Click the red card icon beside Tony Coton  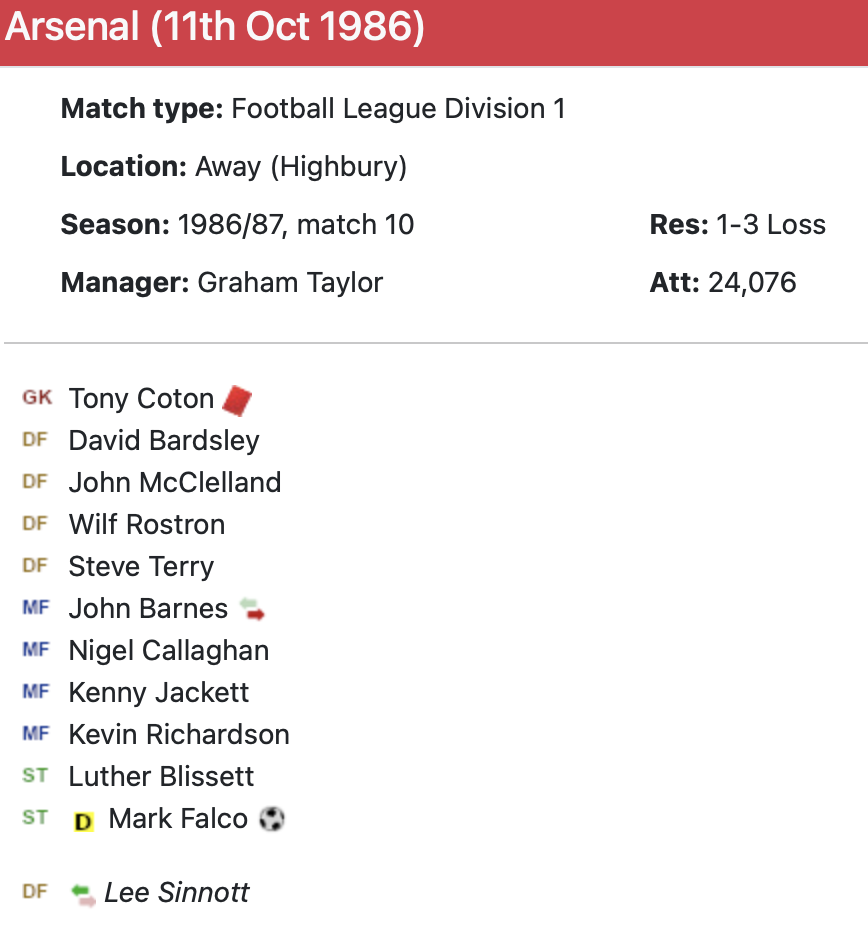click(237, 400)
